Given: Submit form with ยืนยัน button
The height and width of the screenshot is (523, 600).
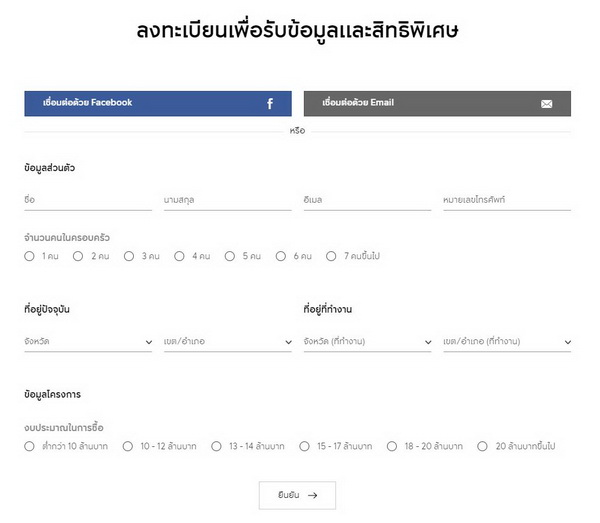Looking at the screenshot, I should pyautogui.click(x=297, y=495).
